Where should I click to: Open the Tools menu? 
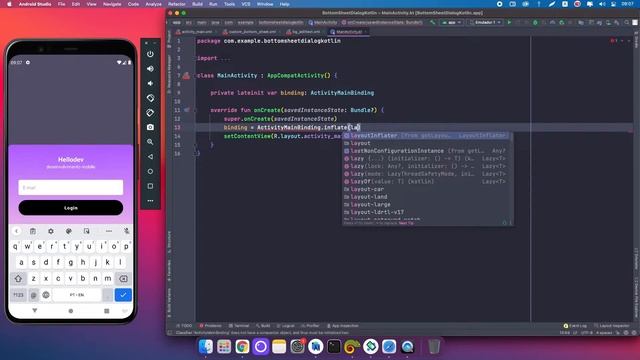tap(229, 4)
